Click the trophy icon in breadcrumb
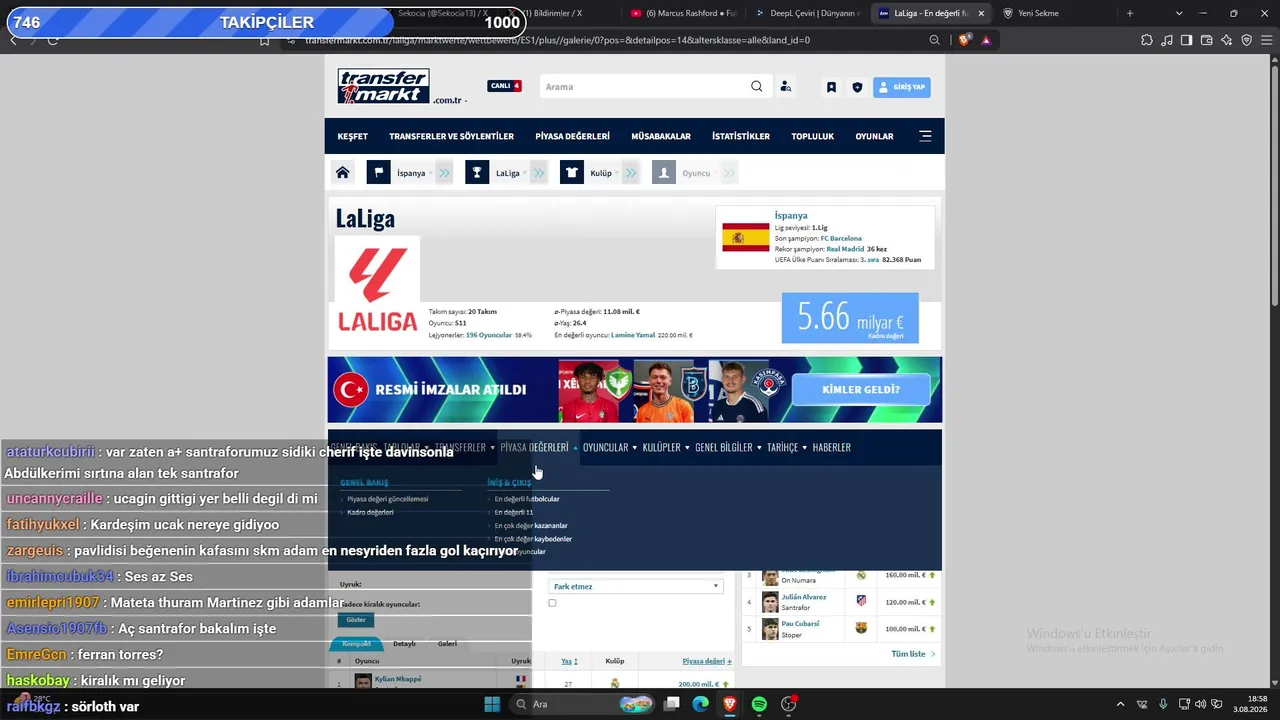 point(477,173)
